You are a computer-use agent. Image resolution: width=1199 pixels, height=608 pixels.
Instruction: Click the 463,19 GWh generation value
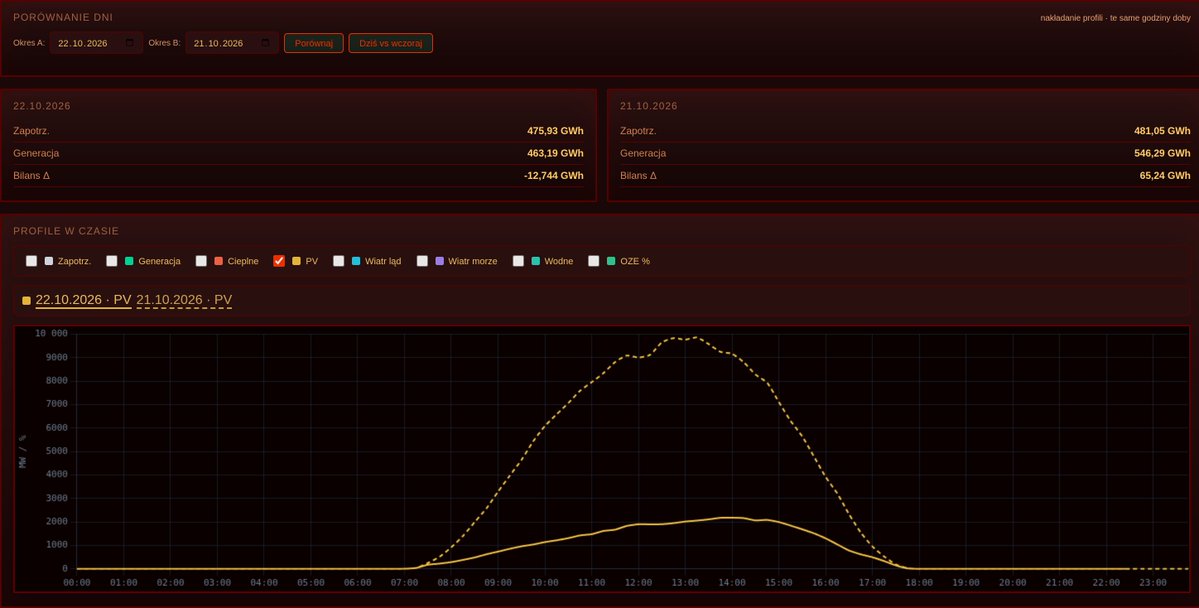pos(555,153)
